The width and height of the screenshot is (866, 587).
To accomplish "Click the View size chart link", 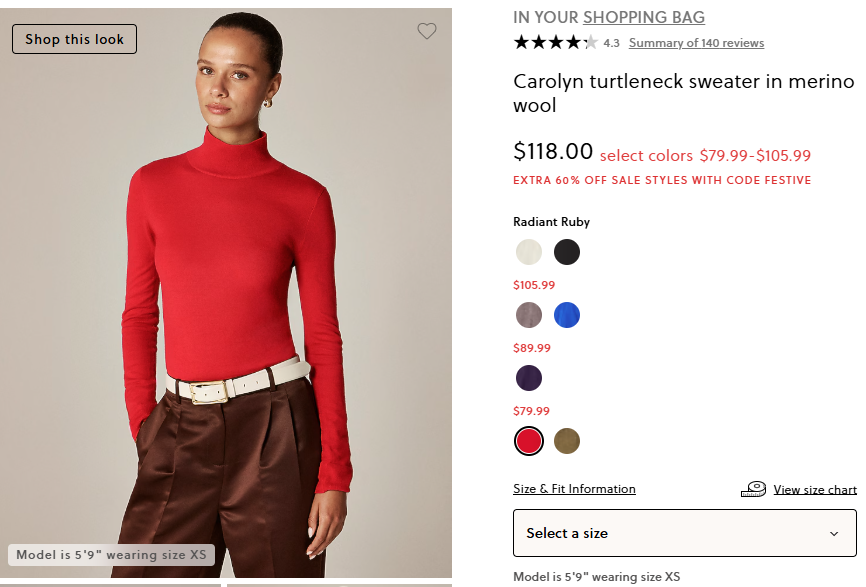I will tap(815, 490).
